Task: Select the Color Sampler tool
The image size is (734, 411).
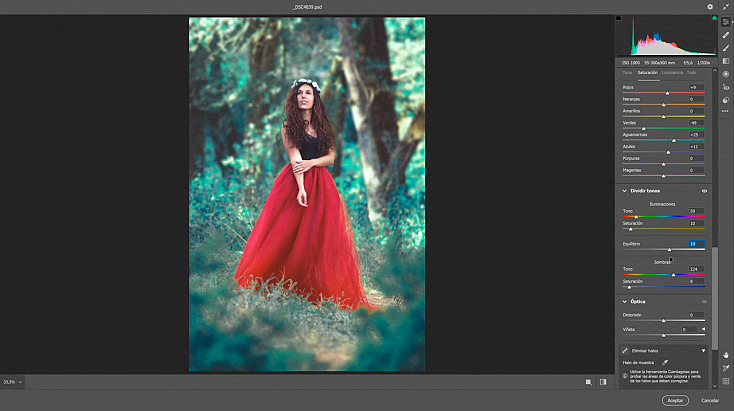Action: pos(726,368)
